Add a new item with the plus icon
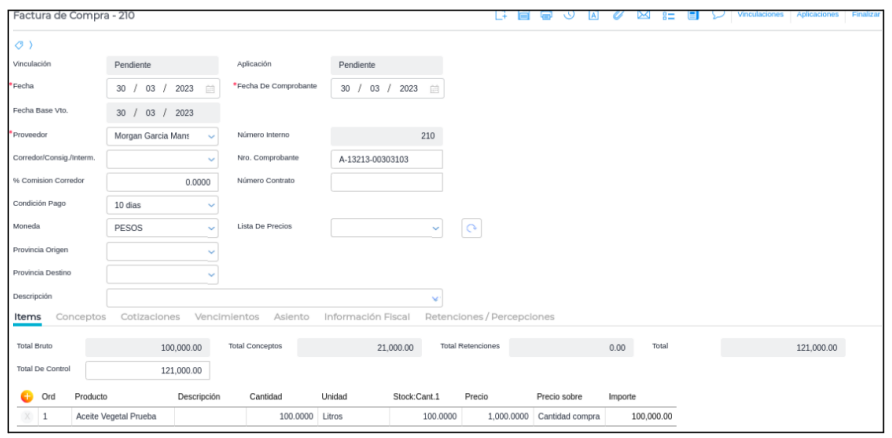 [27, 396]
